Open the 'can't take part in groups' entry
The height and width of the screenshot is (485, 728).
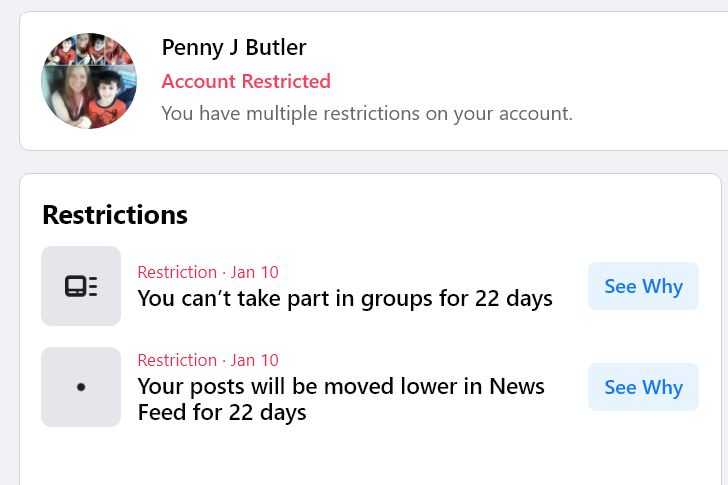(x=345, y=298)
